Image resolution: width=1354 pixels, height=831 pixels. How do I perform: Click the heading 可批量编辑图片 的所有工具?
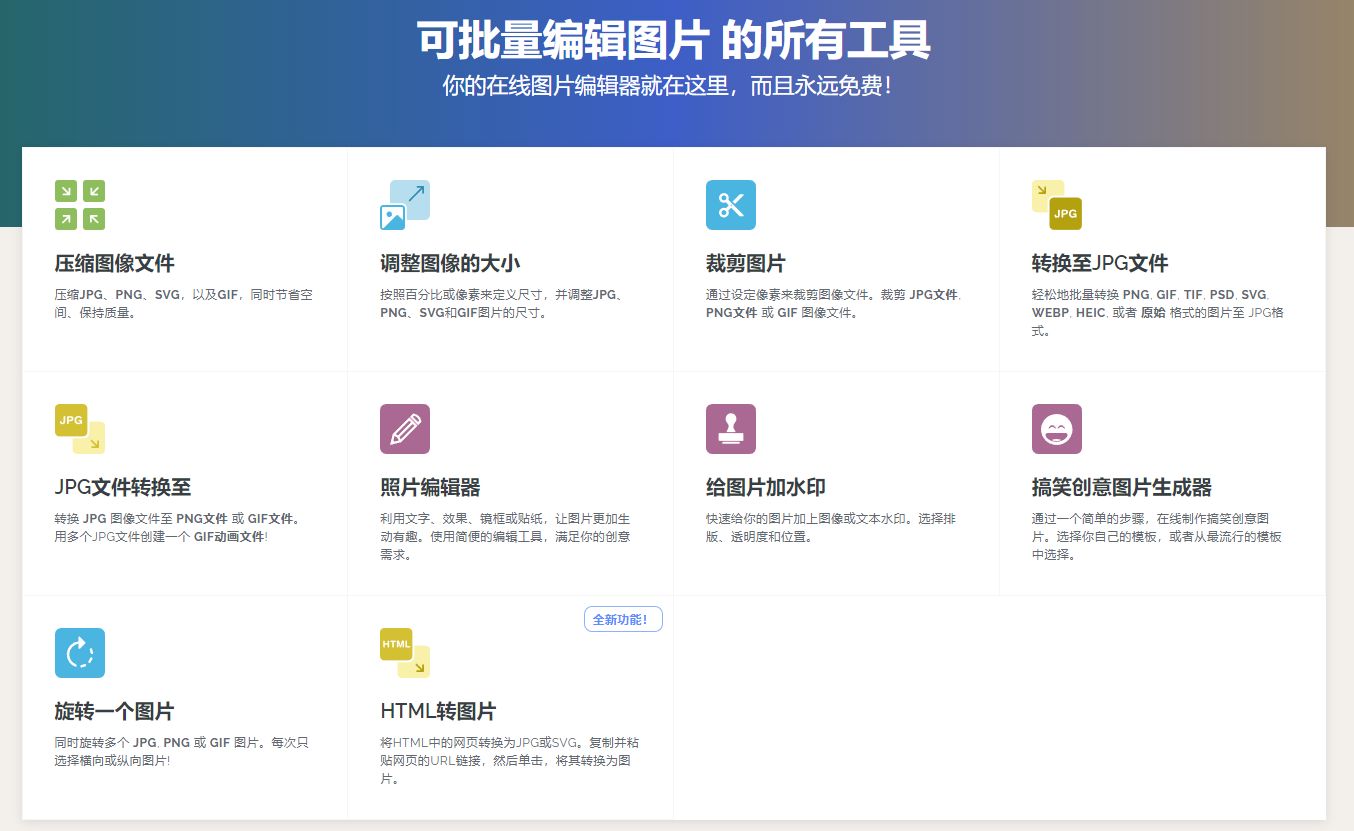click(674, 40)
